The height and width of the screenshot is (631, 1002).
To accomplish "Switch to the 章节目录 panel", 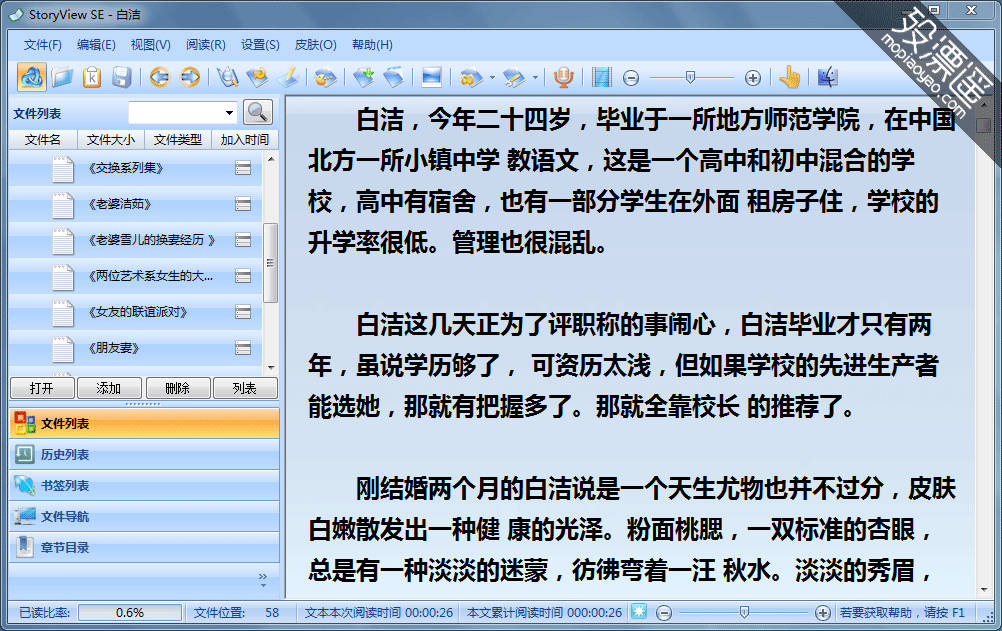I will 144,547.
